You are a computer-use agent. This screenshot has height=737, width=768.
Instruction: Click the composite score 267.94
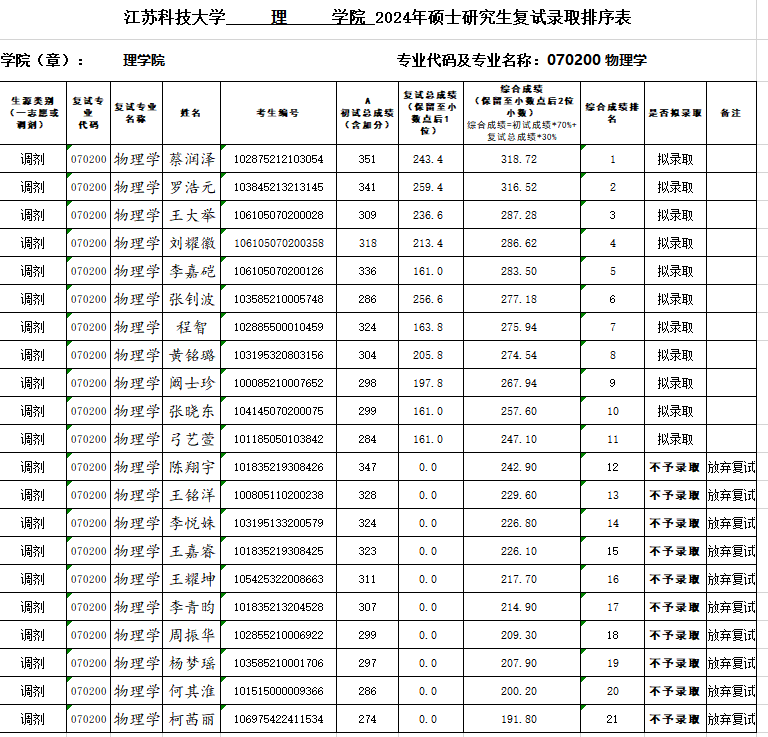coord(519,383)
